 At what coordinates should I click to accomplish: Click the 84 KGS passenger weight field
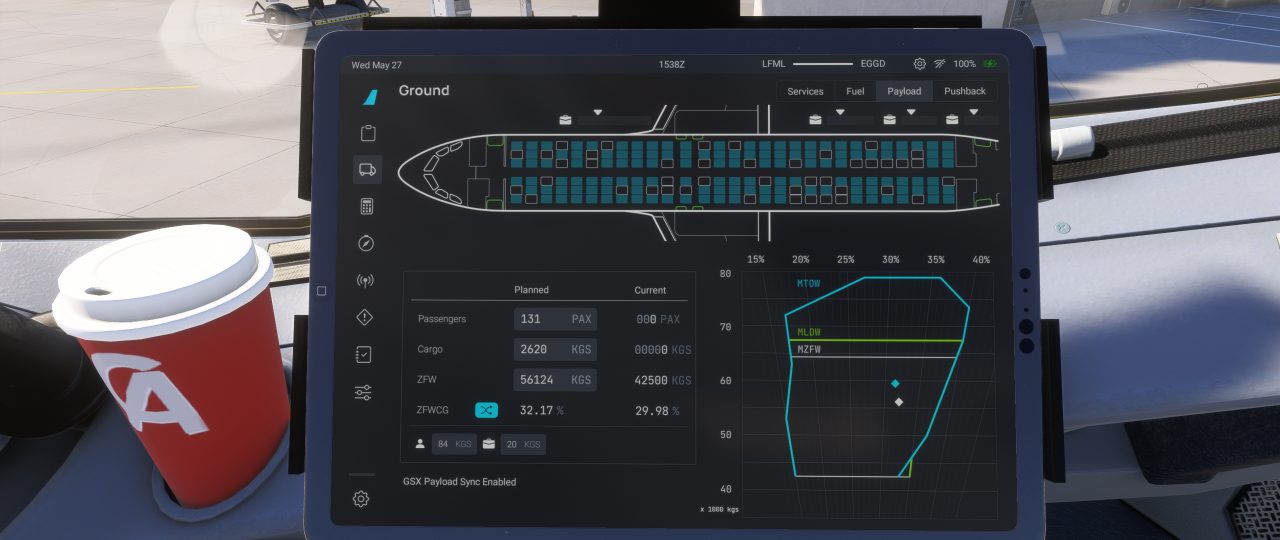(x=455, y=444)
